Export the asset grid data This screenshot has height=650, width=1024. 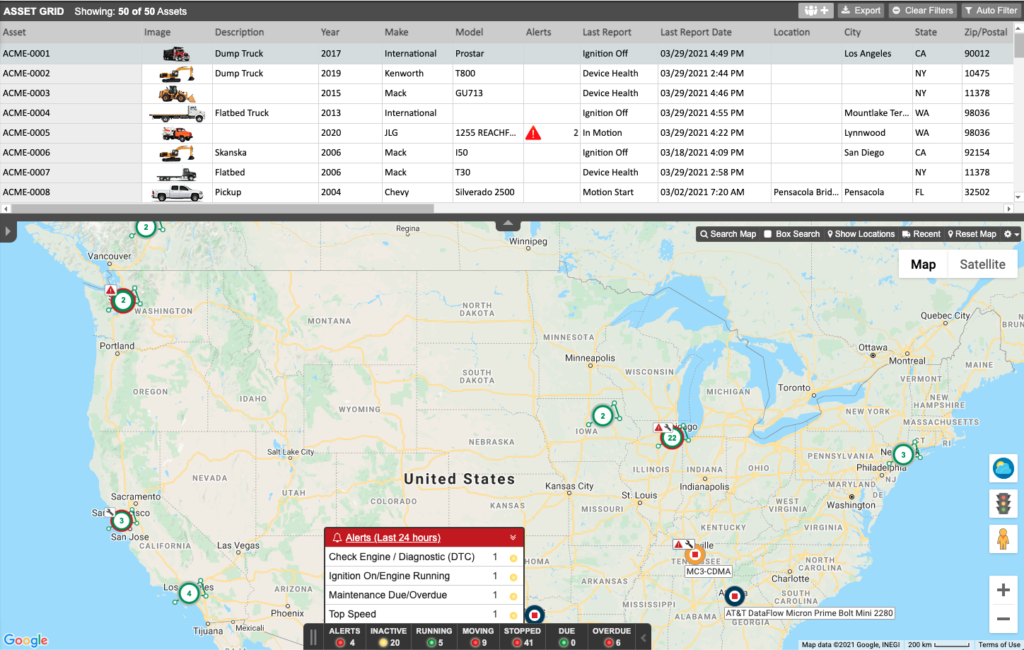point(861,10)
